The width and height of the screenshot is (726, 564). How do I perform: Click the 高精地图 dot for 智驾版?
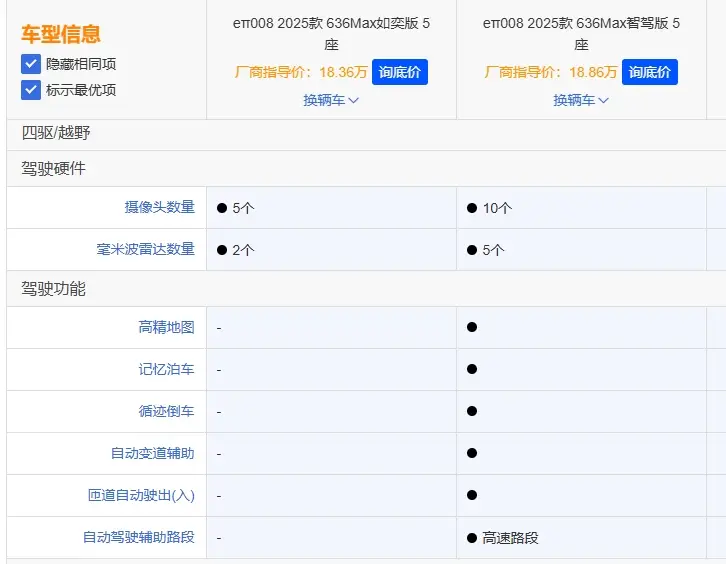[x=472, y=327]
